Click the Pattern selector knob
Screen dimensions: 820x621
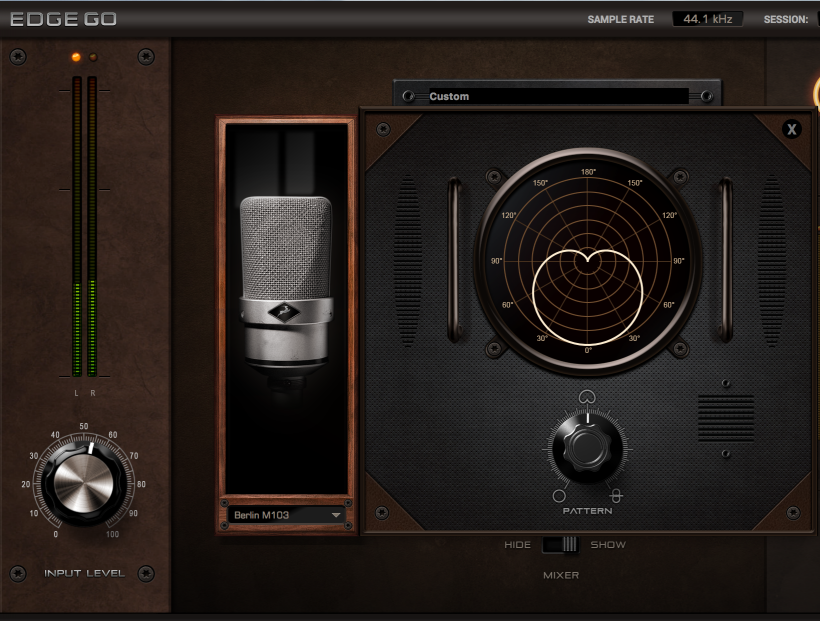click(587, 449)
